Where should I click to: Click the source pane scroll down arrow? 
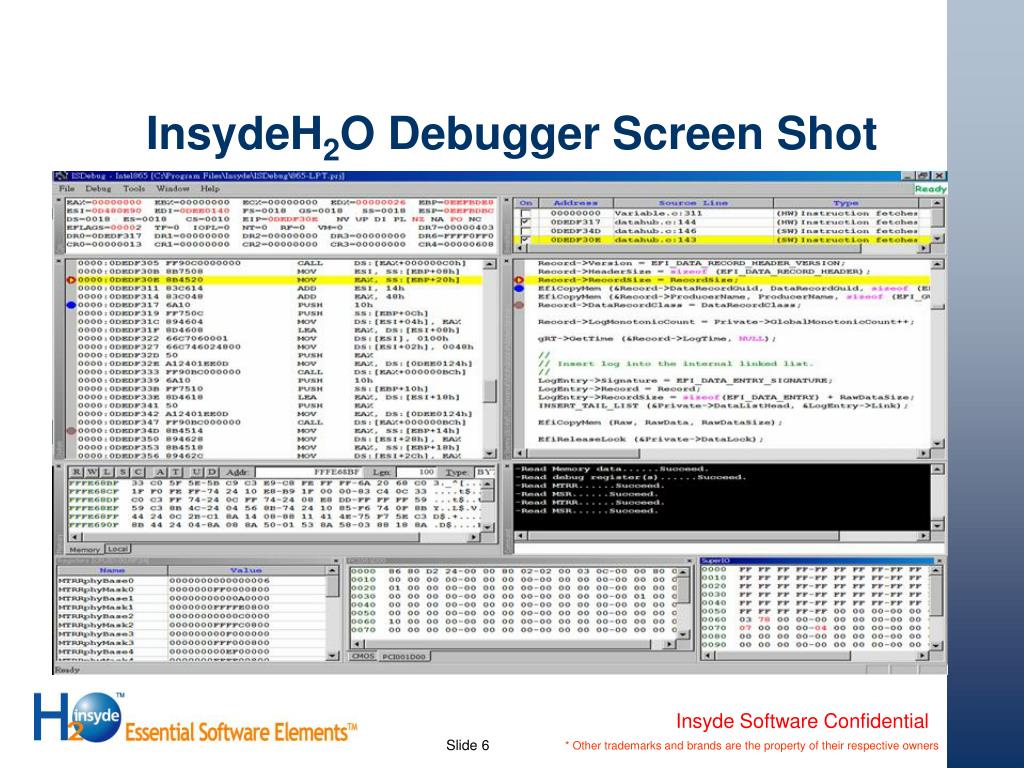[x=937, y=444]
